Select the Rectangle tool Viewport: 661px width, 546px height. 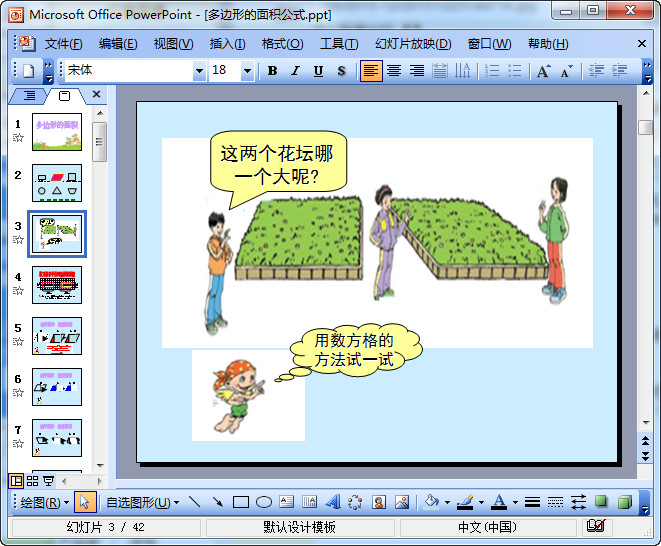(x=241, y=502)
